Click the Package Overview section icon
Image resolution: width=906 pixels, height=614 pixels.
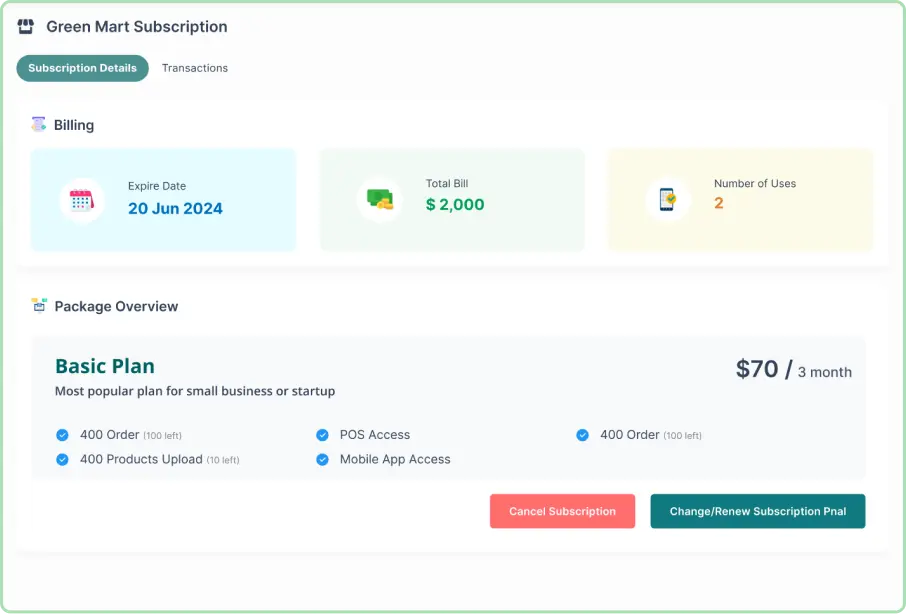pyautogui.click(x=40, y=306)
